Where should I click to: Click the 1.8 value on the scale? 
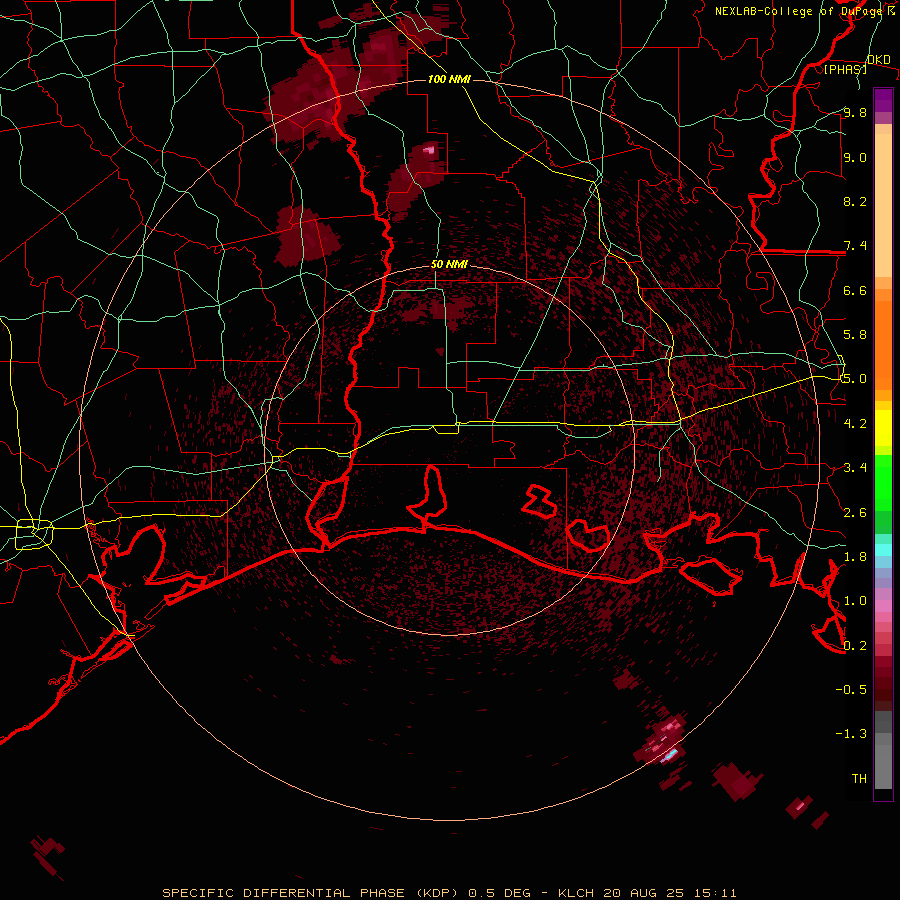[x=855, y=557]
